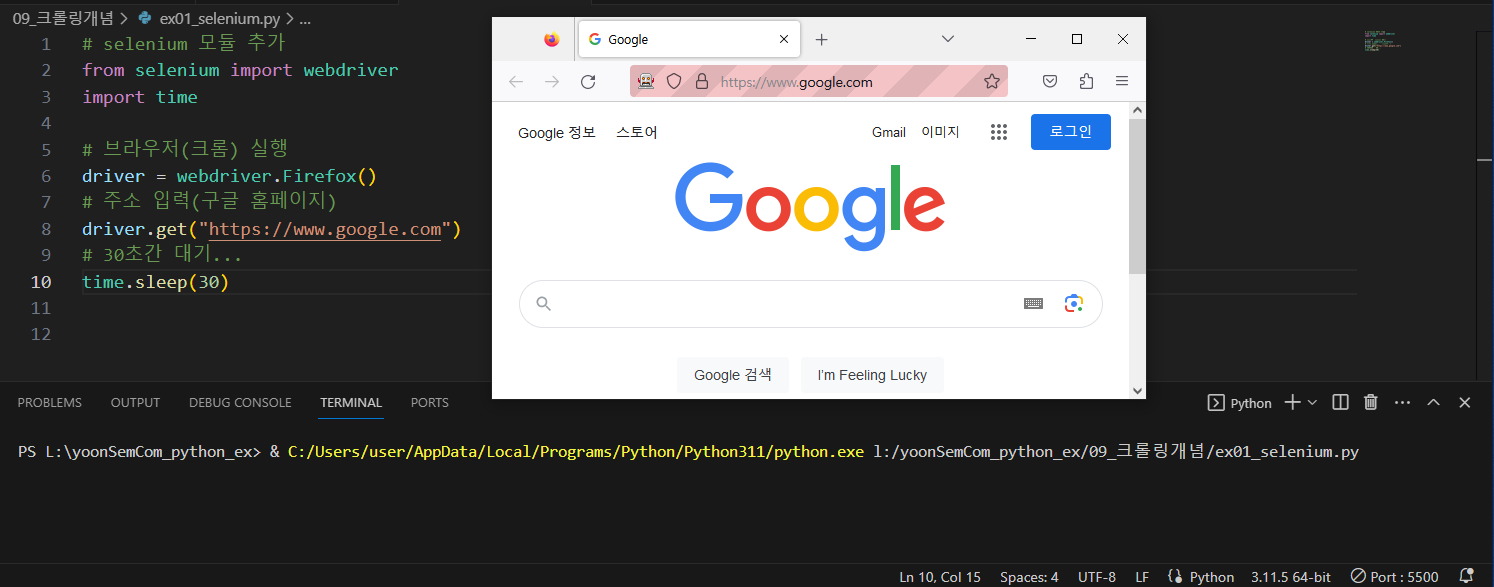Viewport: 1494px width, 587px height.
Task: Click the Firefox page vertical scrollbar thumb
Action: tap(1137, 196)
